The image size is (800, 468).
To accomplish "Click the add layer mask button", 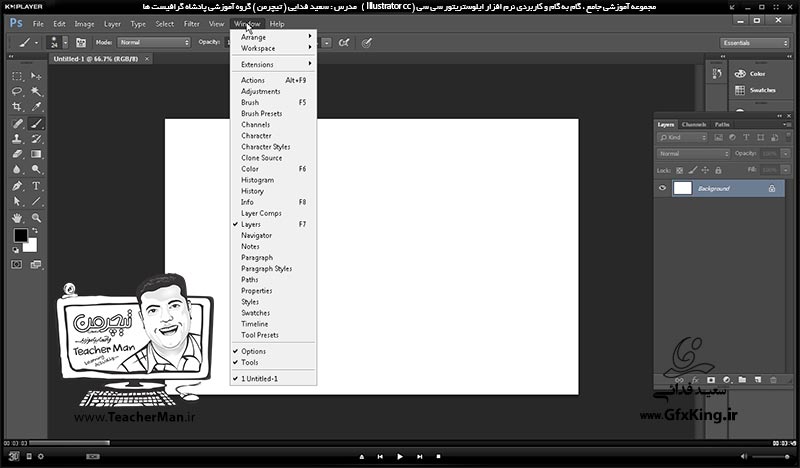I will (711, 380).
